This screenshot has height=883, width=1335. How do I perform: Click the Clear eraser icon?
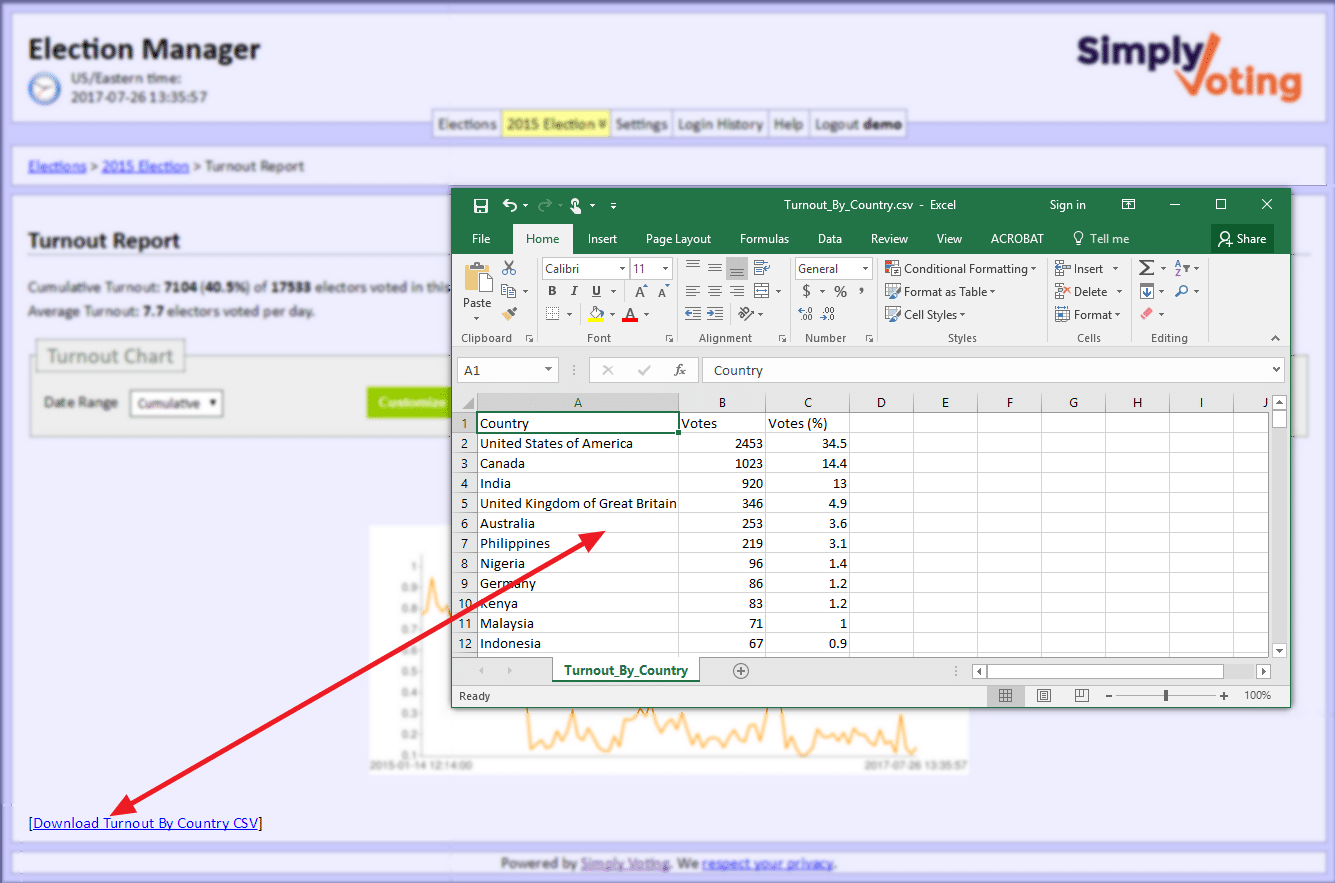click(1147, 314)
